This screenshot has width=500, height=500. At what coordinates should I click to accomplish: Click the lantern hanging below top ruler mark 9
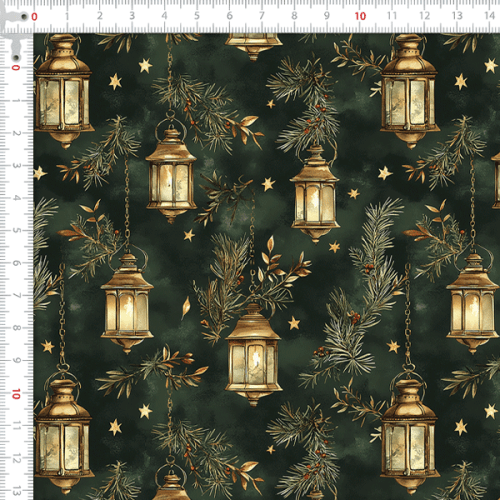pyautogui.click(x=315, y=195)
